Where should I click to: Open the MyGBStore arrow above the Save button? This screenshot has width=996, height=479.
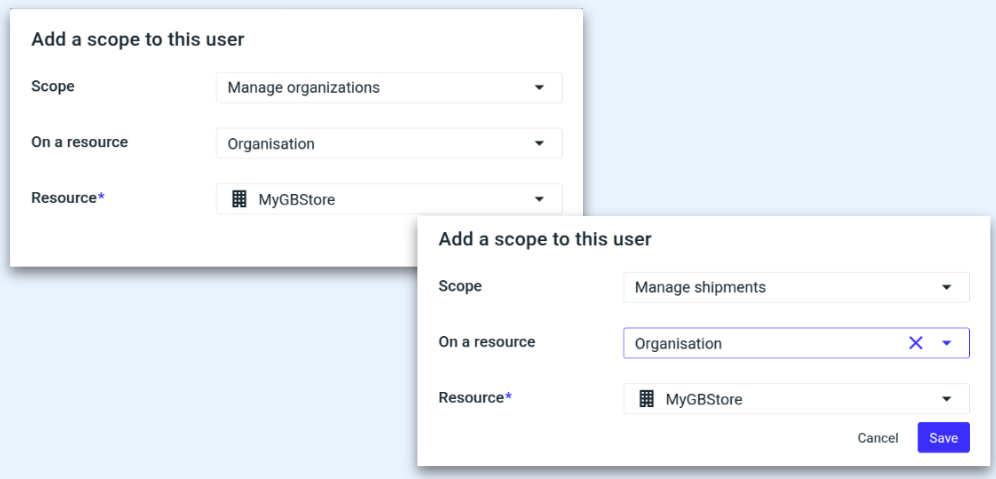tap(946, 399)
